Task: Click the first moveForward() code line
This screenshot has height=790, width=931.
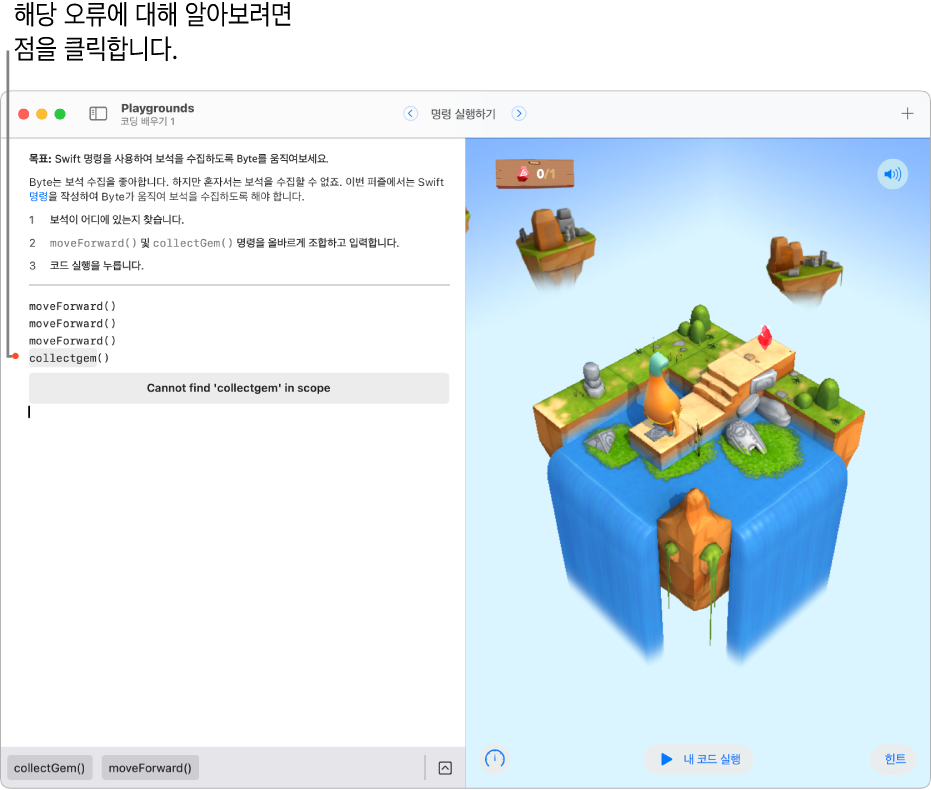Action: (x=72, y=306)
